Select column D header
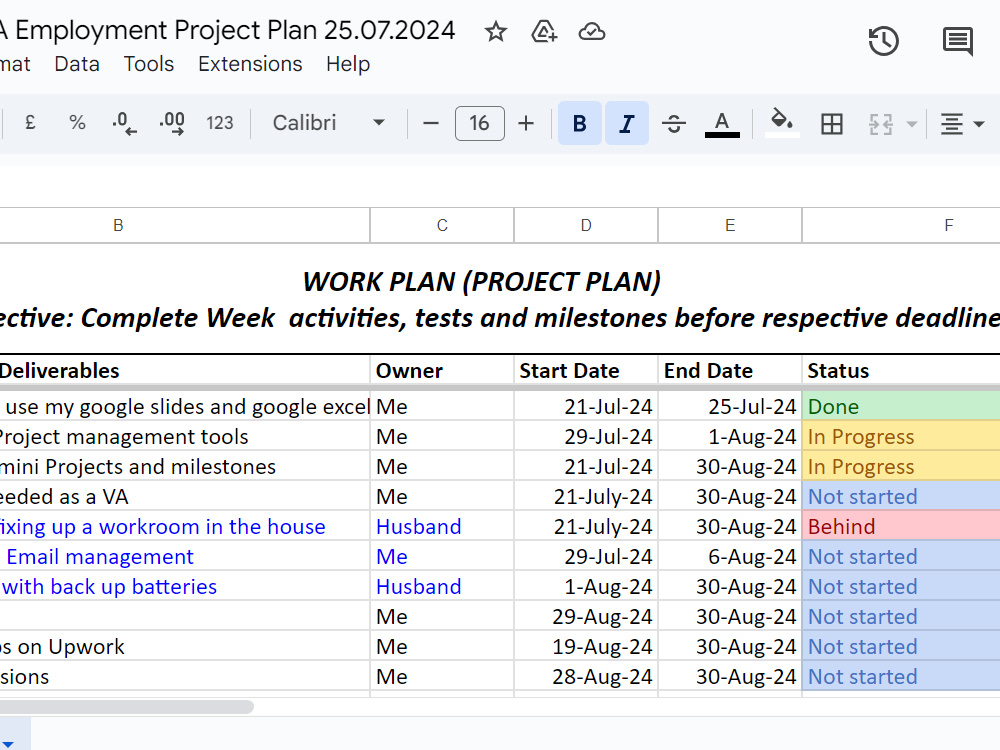 point(585,225)
